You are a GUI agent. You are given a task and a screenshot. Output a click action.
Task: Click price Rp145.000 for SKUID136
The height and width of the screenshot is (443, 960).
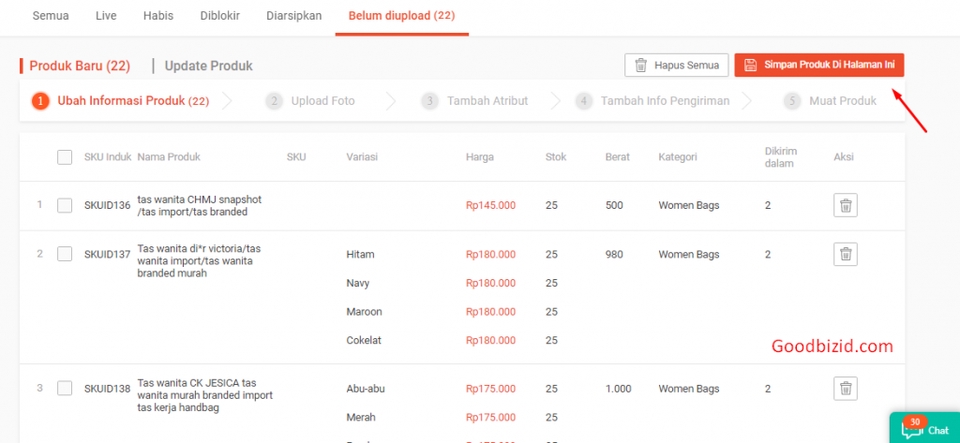[x=490, y=206]
